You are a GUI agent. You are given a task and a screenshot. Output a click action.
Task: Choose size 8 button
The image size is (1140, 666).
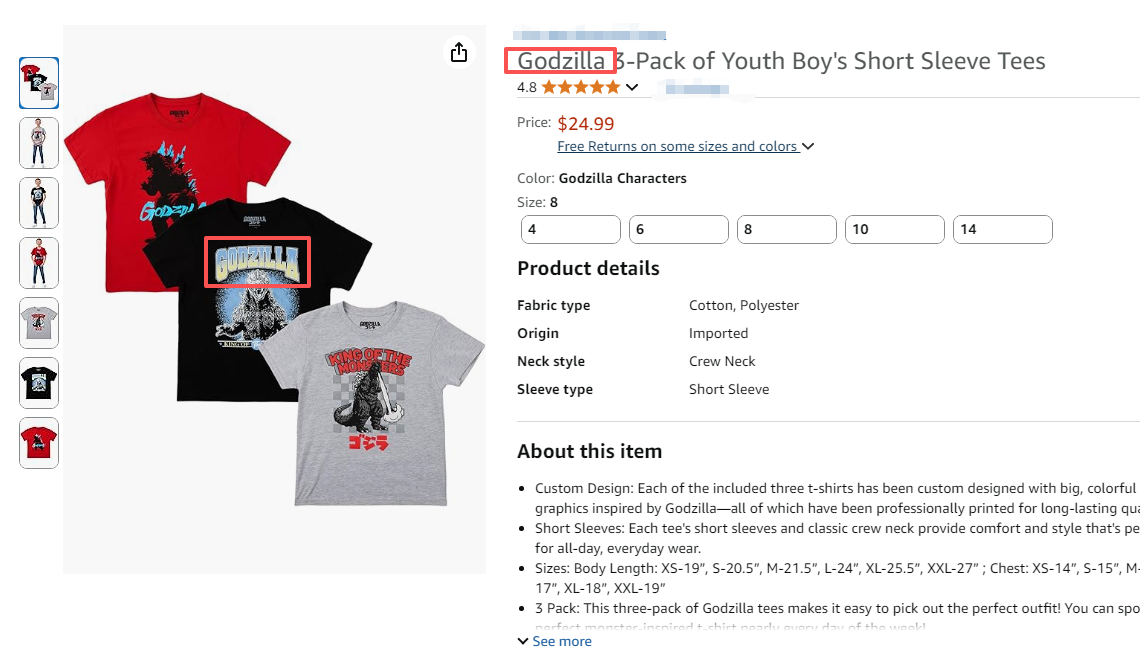click(x=787, y=229)
